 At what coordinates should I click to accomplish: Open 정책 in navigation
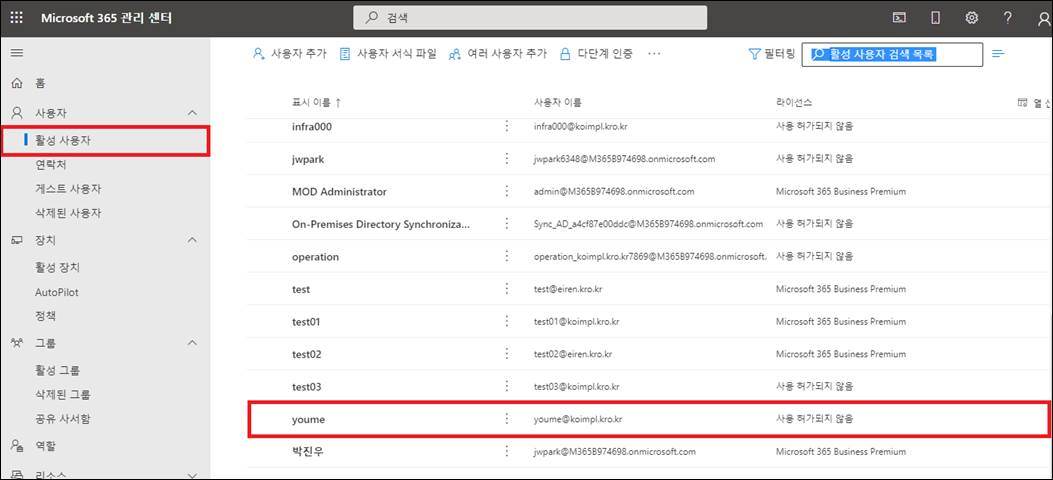pos(45,316)
